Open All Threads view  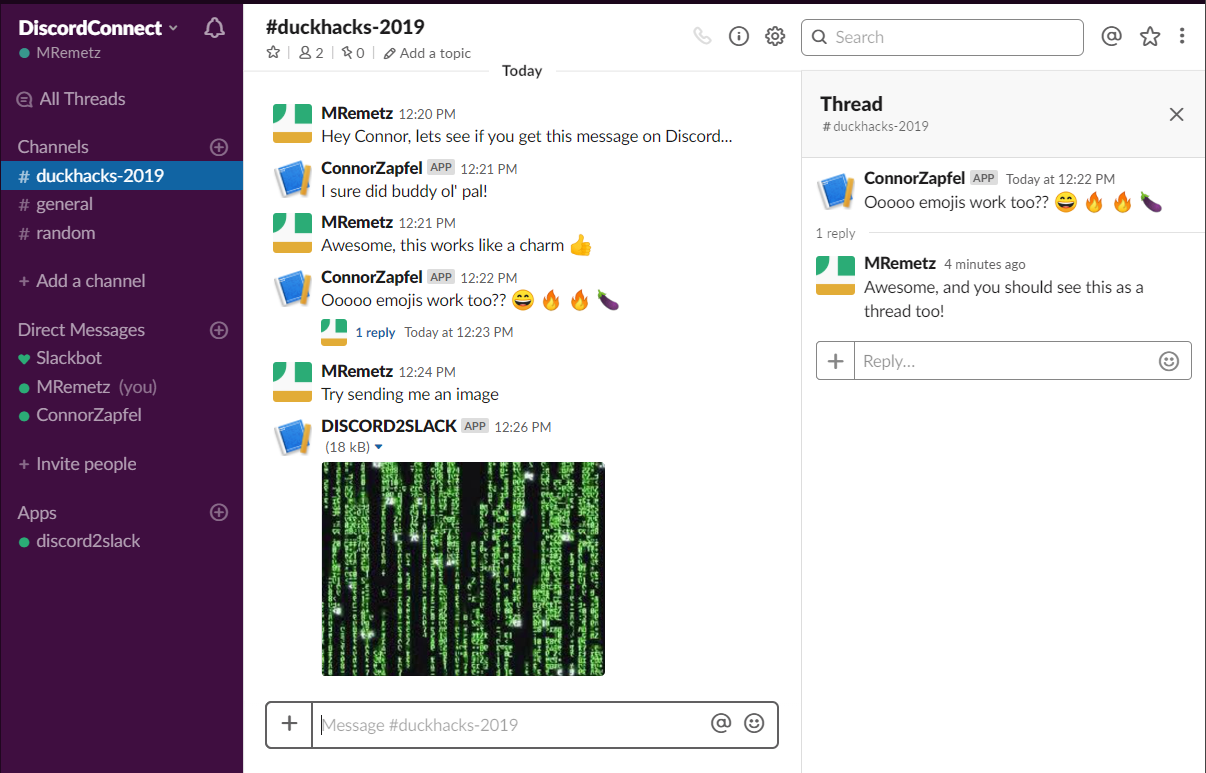pyautogui.click(x=71, y=99)
